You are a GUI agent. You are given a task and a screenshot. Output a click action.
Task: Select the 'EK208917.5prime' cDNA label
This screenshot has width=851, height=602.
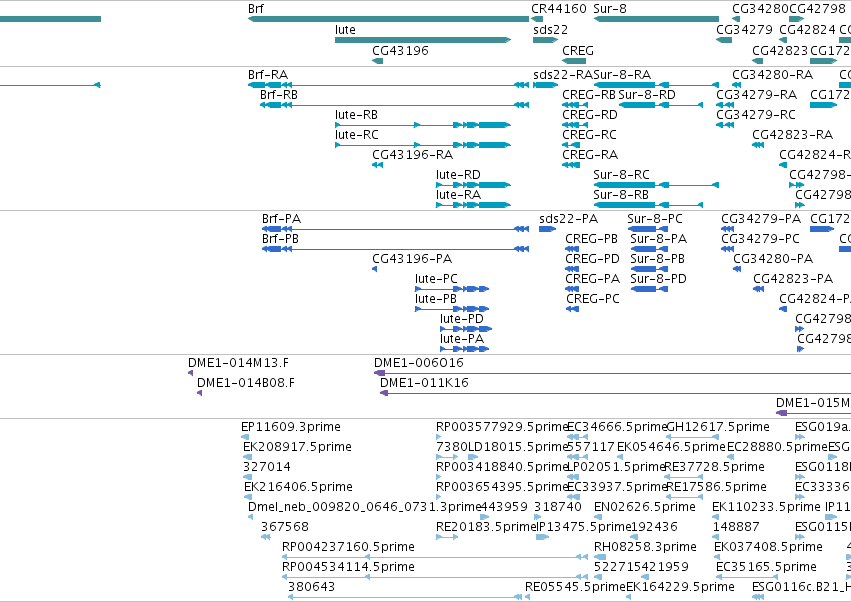point(297,447)
